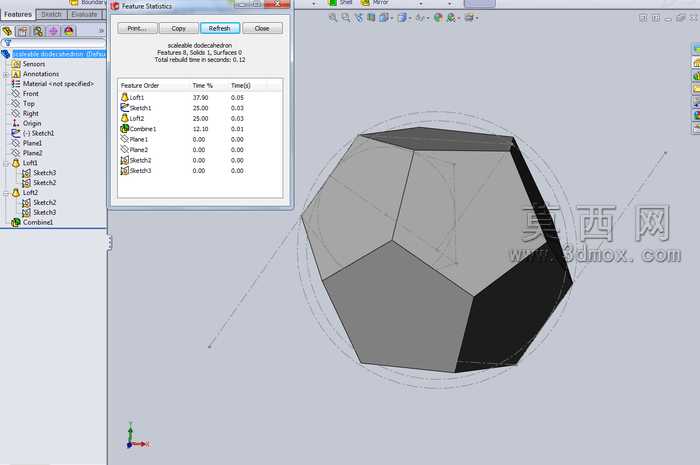Image resolution: width=700 pixels, height=465 pixels.
Task: Open the View Settings dropdown arrow
Action: tap(477, 18)
